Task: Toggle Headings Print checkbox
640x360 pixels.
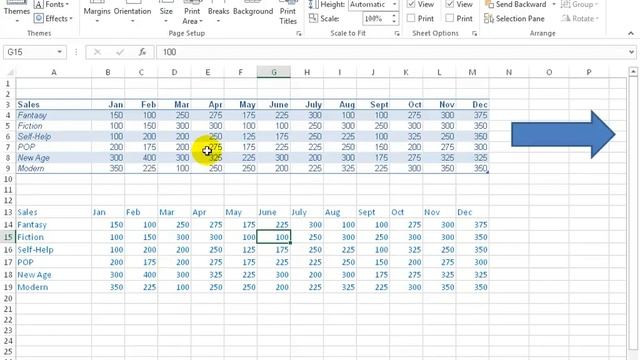Action: coord(450,18)
